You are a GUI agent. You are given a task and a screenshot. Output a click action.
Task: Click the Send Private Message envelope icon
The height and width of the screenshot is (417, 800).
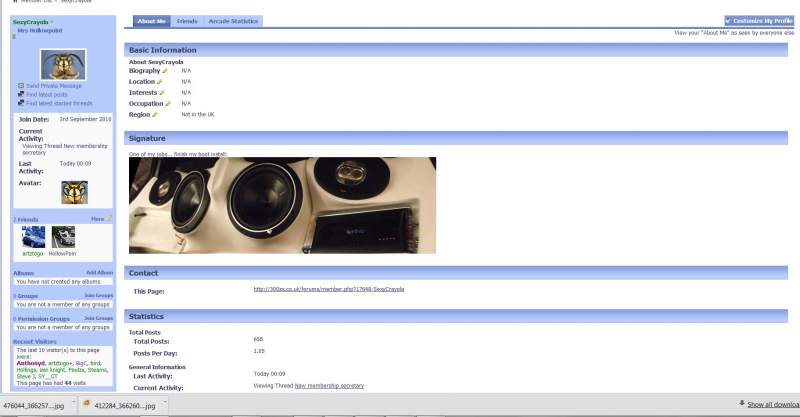[x=21, y=86]
